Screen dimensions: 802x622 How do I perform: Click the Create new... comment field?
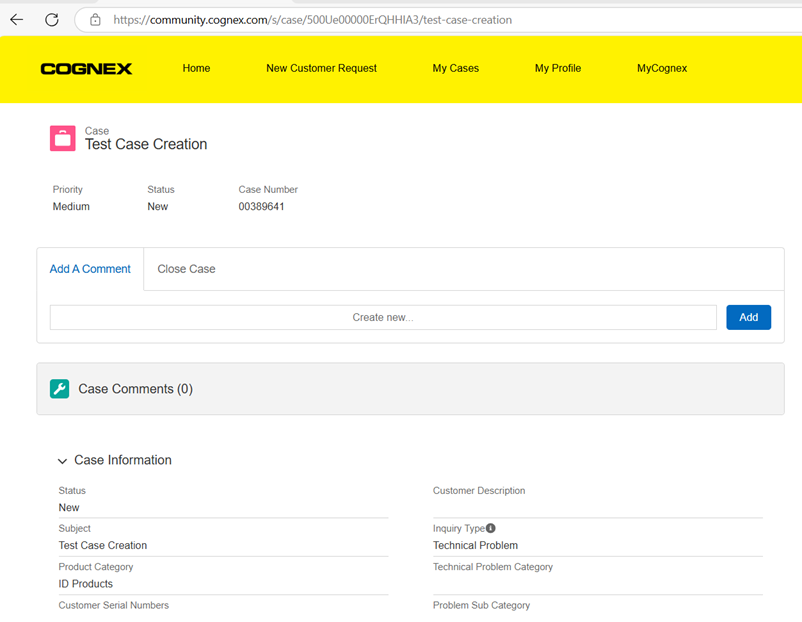coord(383,317)
